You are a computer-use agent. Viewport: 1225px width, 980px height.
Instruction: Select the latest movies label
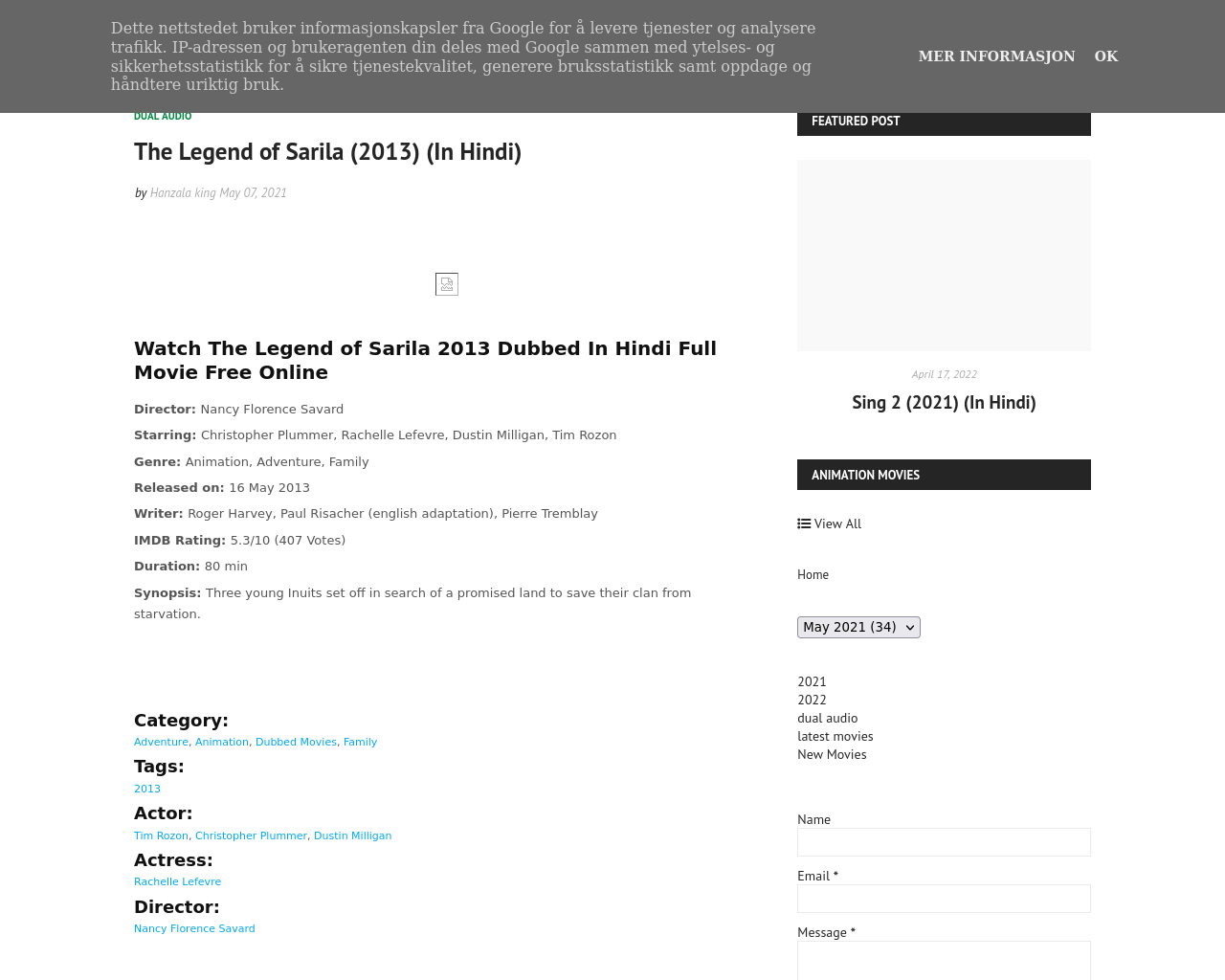coord(835,736)
